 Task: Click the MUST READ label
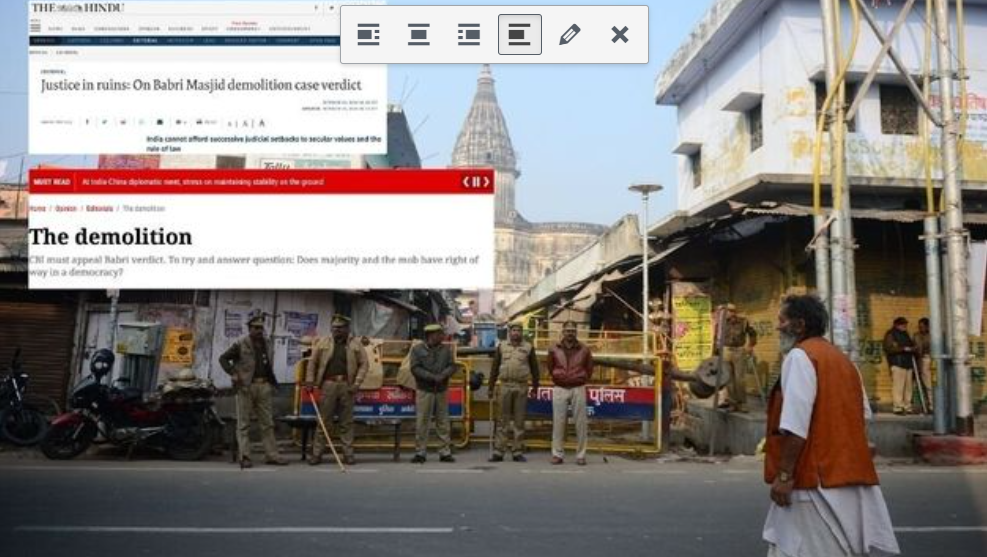tap(51, 182)
